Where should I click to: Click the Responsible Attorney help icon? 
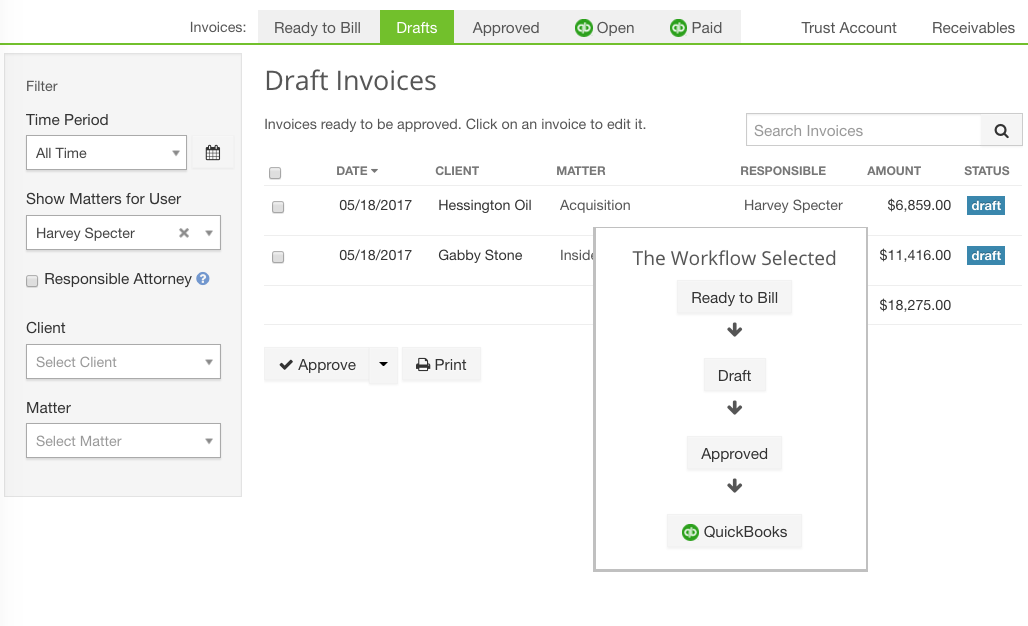203,279
